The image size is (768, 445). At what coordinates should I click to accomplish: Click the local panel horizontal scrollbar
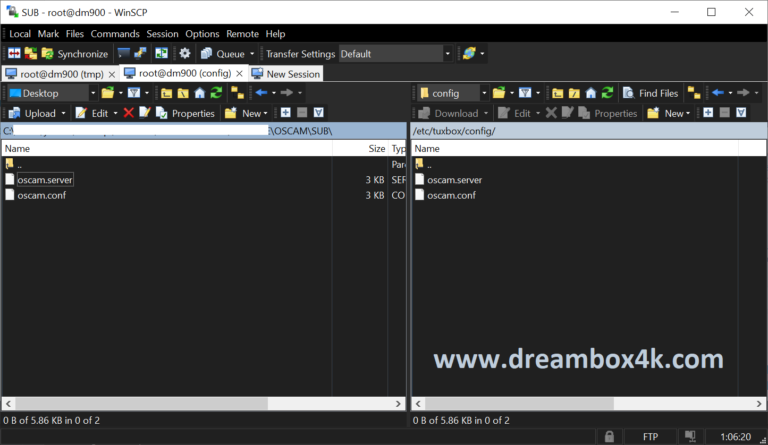point(203,404)
